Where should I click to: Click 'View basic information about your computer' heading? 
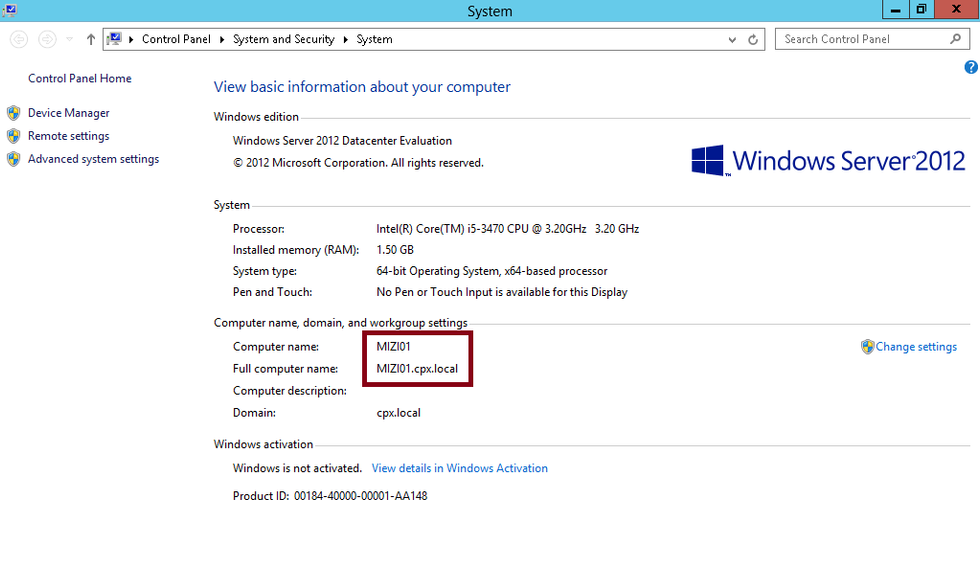coord(362,87)
